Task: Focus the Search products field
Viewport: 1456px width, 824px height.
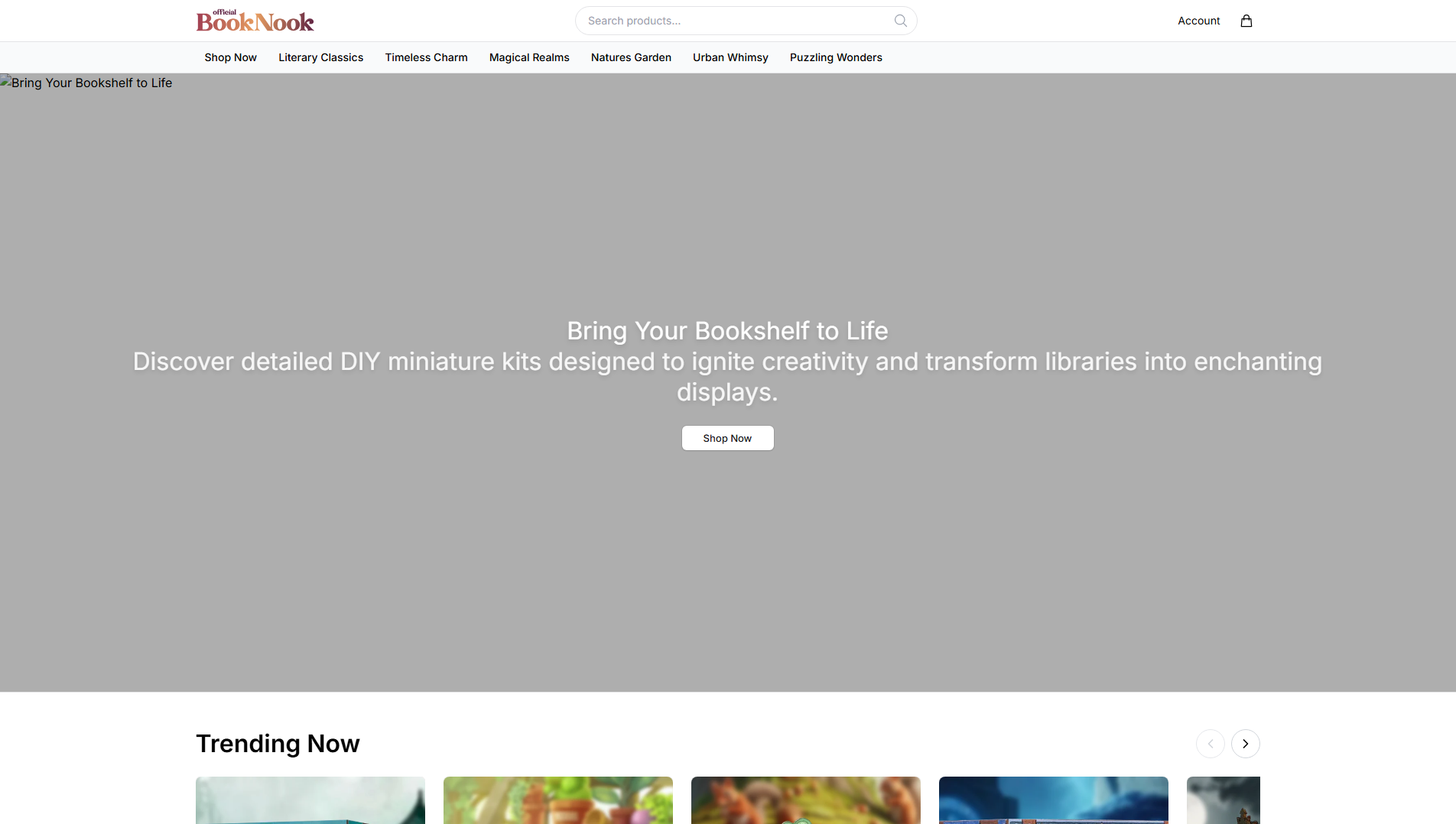Action: [746, 21]
